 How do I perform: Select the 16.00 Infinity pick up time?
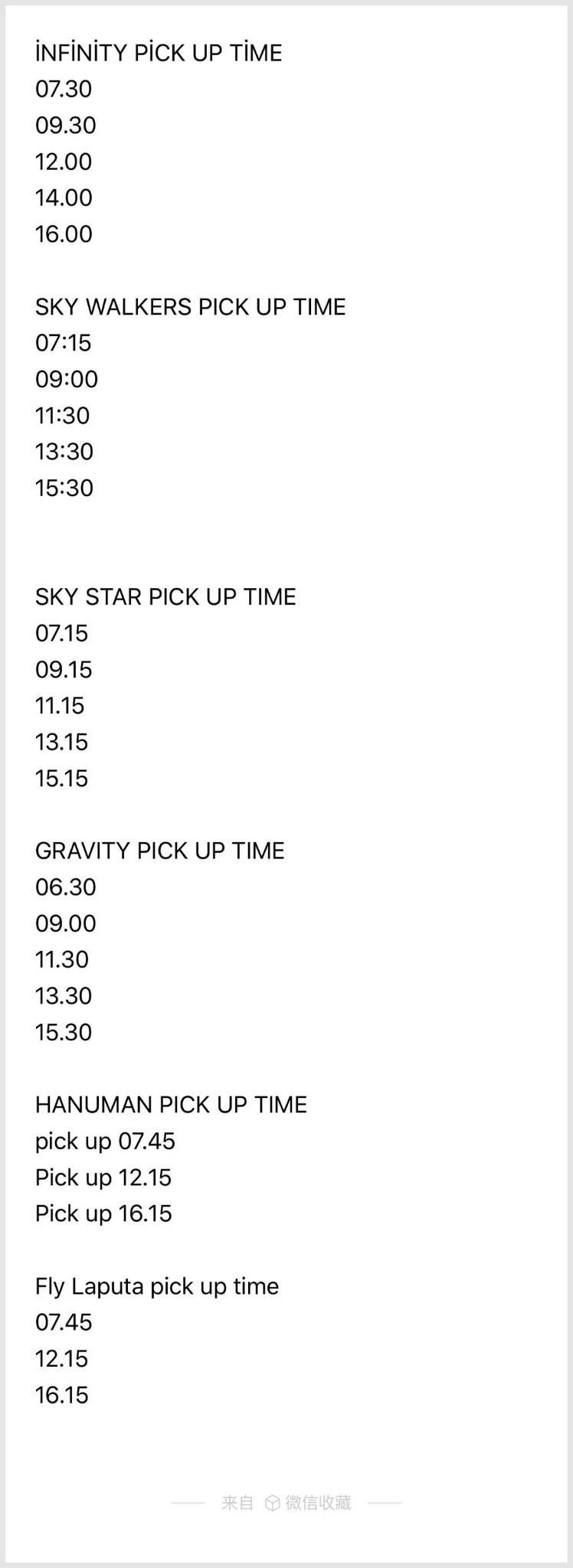click(x=64, y=234)
